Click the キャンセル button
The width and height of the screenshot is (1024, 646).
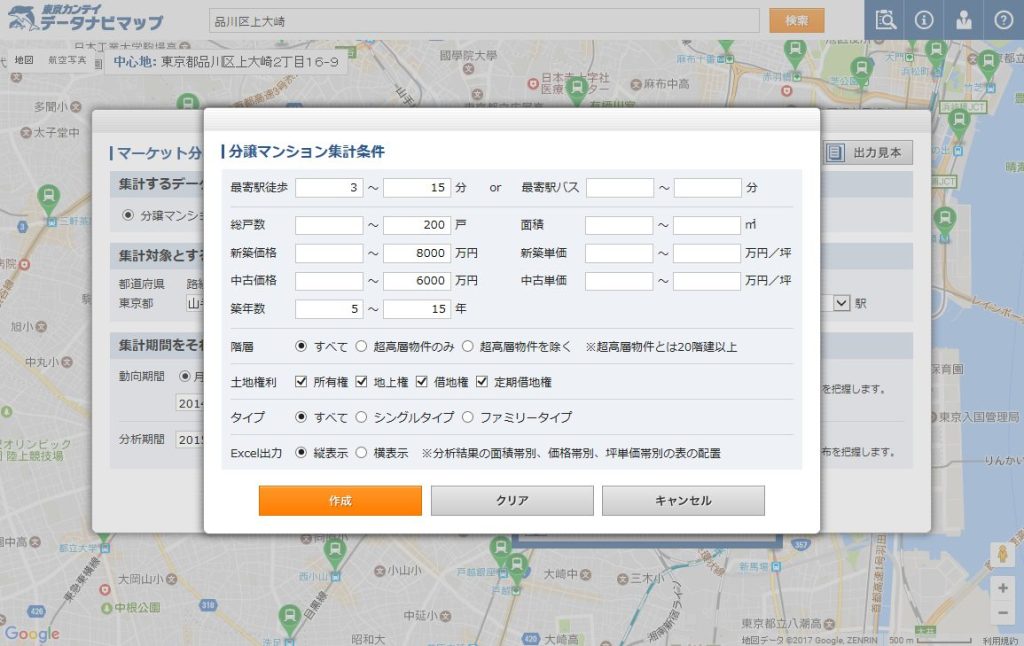click(683, 501)
